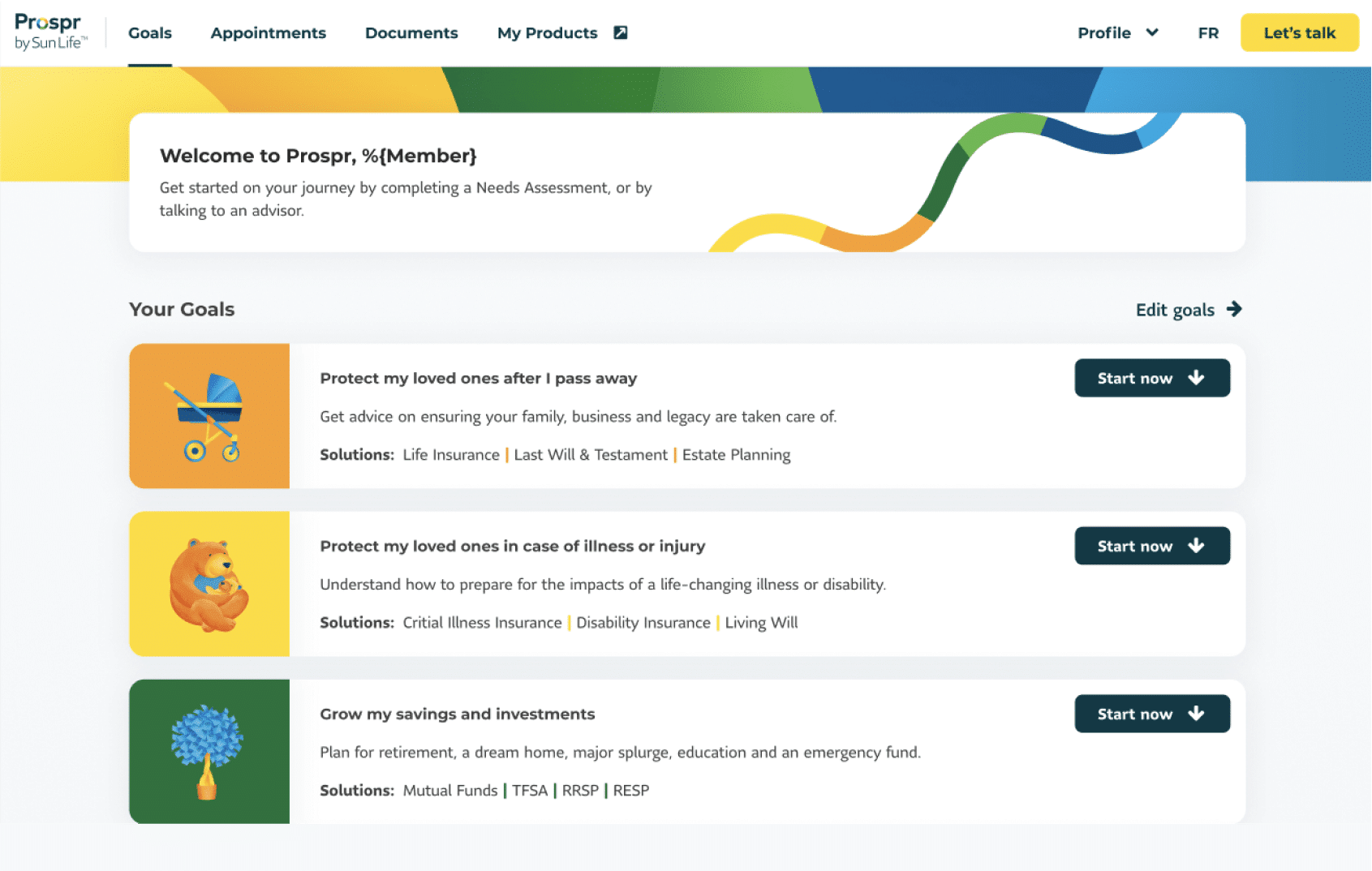This screenshot has width=1372, height=871.
Task: Start now for illness or injury goal
Action: (1152, 546)
